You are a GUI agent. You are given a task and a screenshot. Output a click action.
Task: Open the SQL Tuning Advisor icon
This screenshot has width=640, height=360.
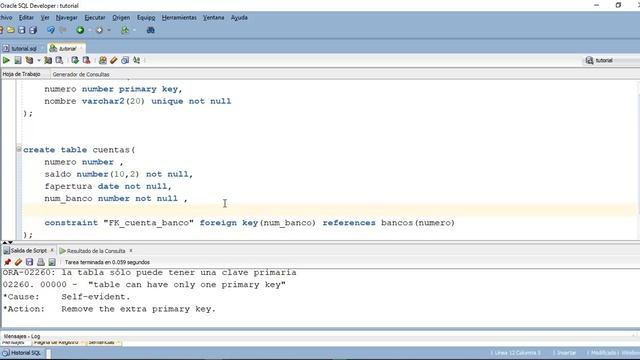pyautogui.click(x=59, y=60)
